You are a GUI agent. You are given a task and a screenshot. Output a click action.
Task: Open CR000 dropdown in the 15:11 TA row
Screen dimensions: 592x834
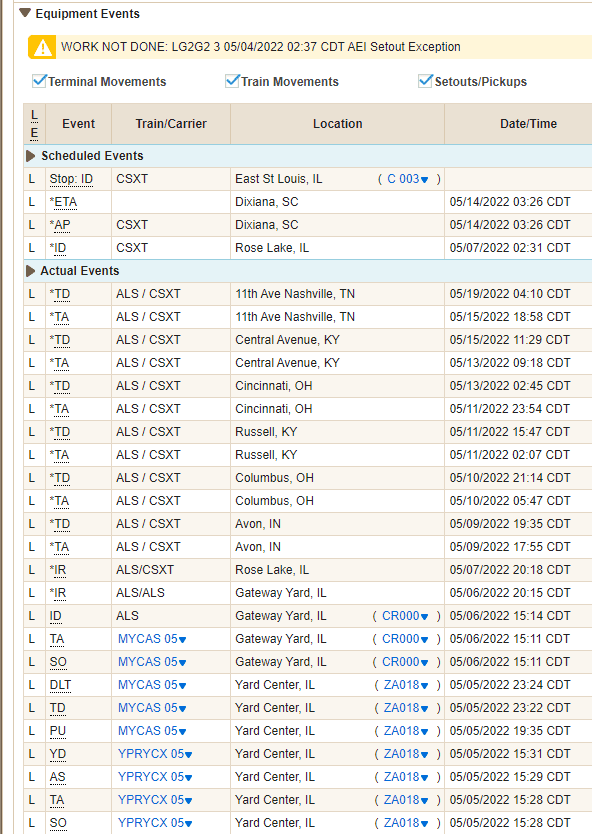tap(405, 639)
